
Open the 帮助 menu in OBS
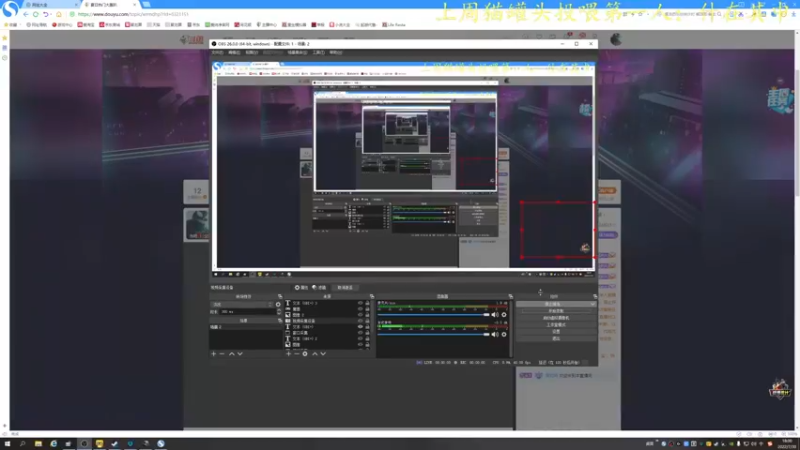pyautogui.click(x=335, y=53)
